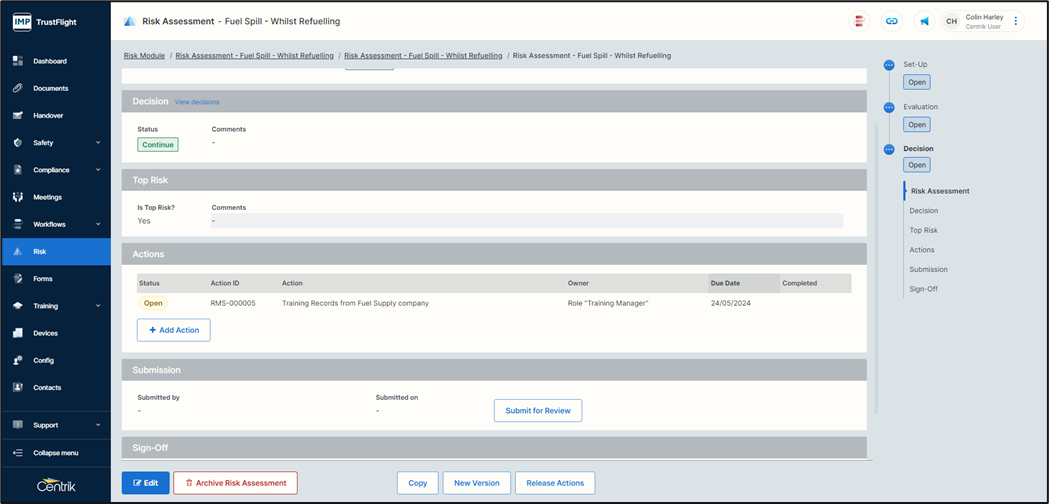
Task: Jump to Top Risk section in outline
Action: pos(923,230)
